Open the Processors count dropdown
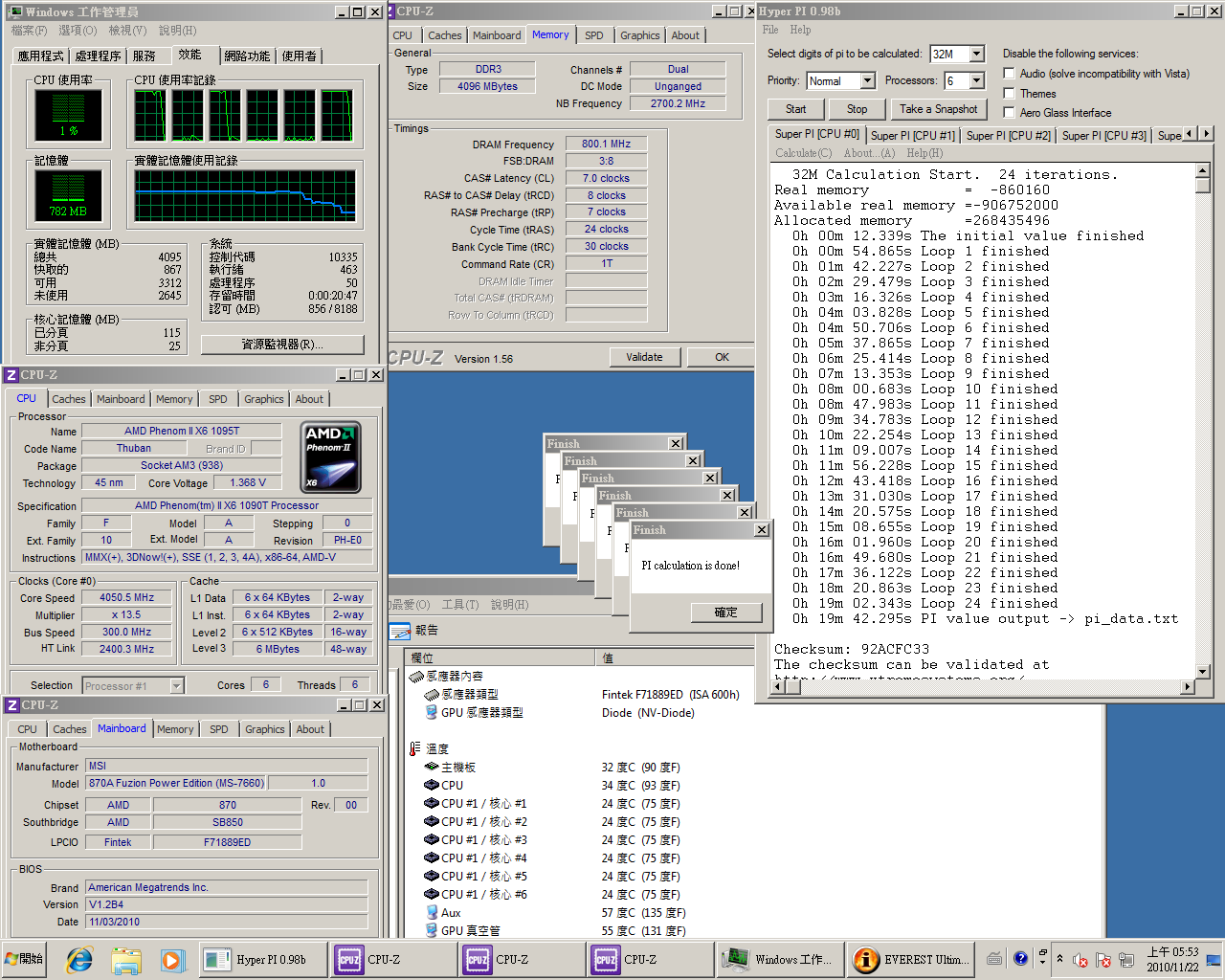 977,81
